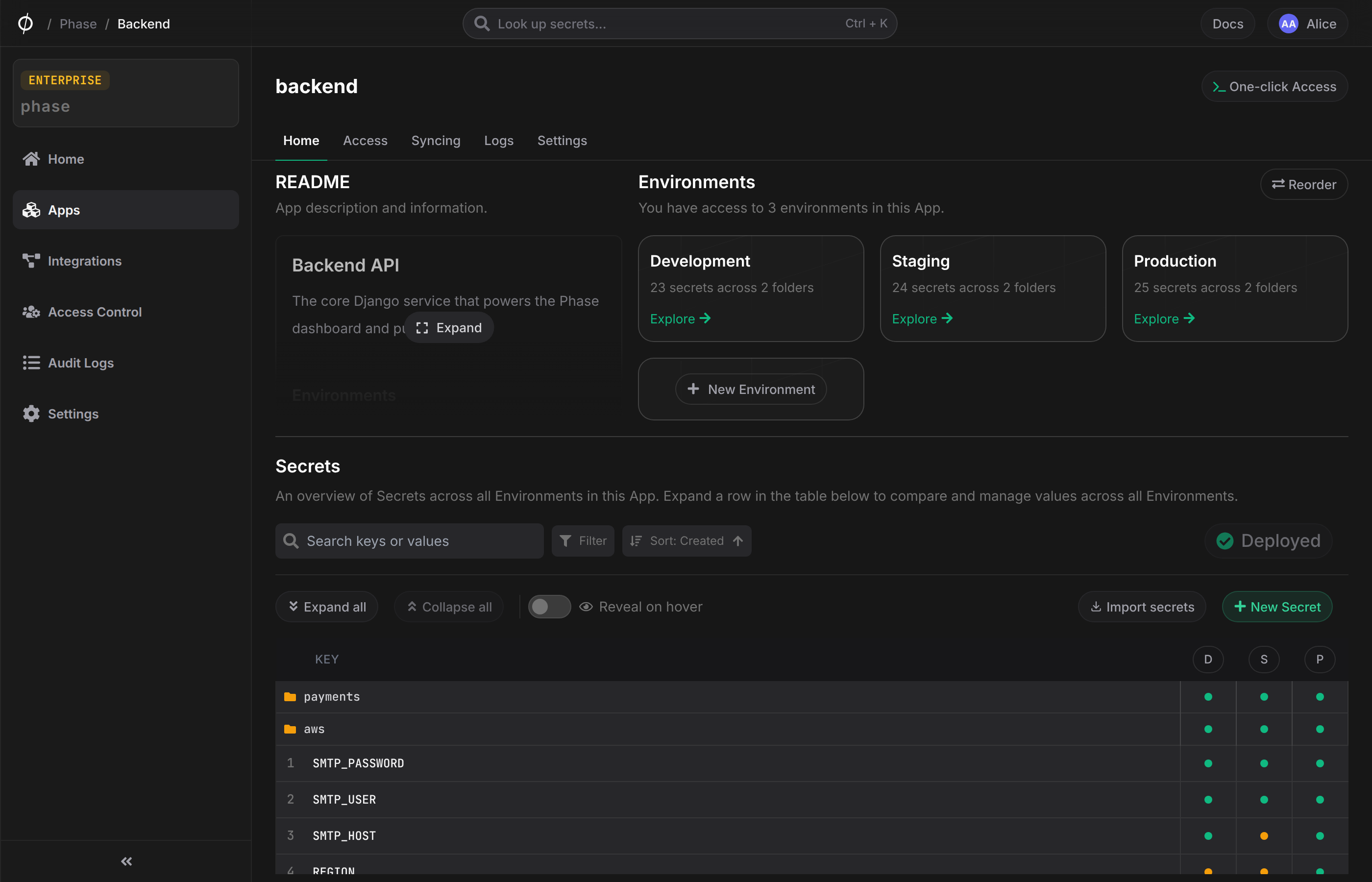Click the P environment column header

[1320, 659]
